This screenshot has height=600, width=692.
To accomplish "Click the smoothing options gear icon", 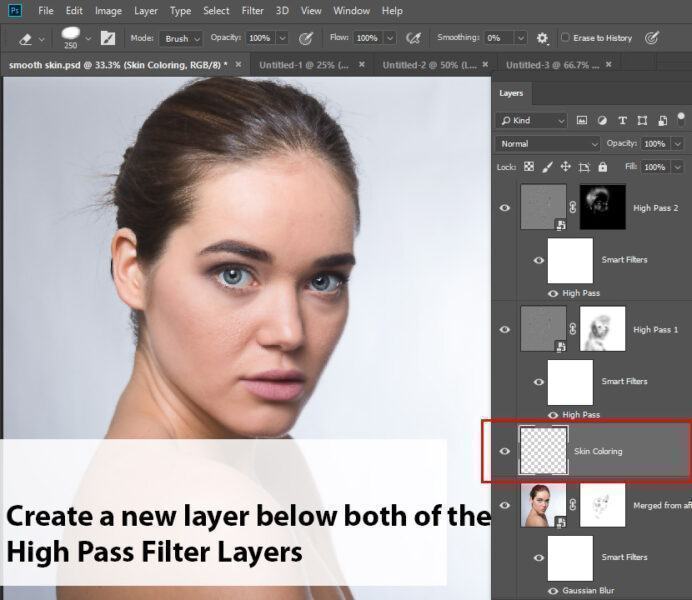I will tap(542, 38).
